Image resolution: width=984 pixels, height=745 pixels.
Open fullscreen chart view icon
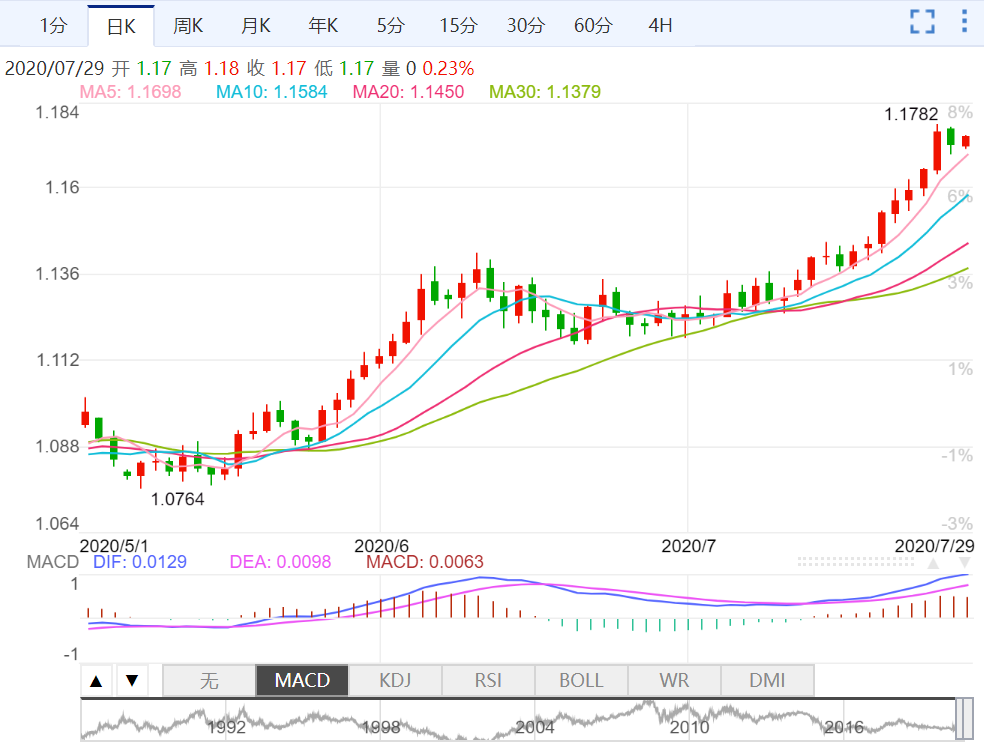click(x=922, y=22)
